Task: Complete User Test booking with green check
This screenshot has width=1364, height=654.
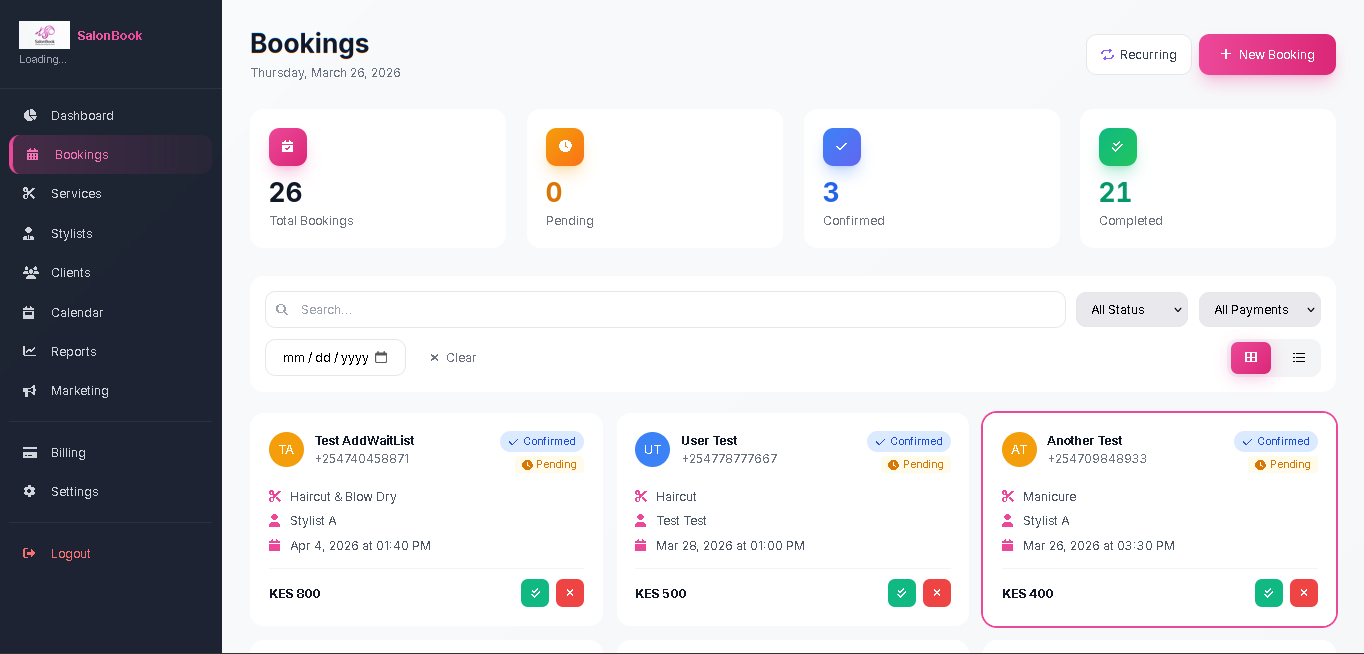Action: [902, 593]
